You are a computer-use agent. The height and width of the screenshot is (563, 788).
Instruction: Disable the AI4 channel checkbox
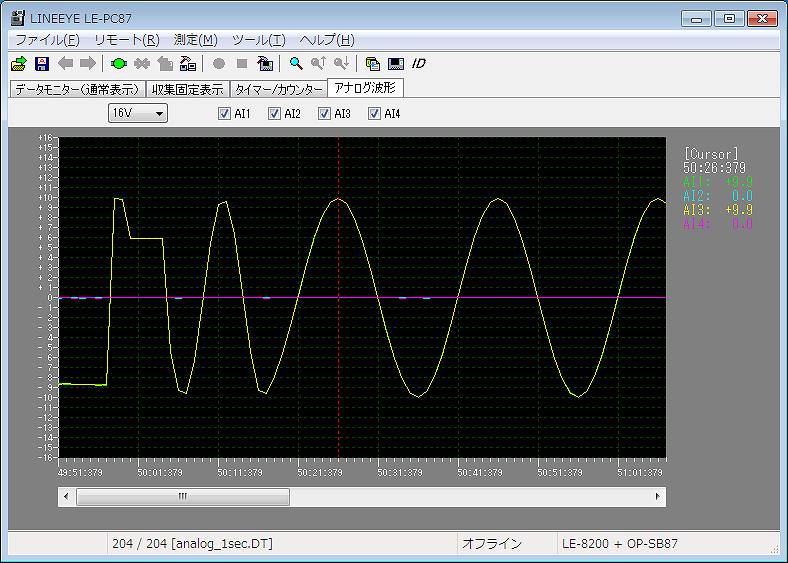tap(375, 114)
